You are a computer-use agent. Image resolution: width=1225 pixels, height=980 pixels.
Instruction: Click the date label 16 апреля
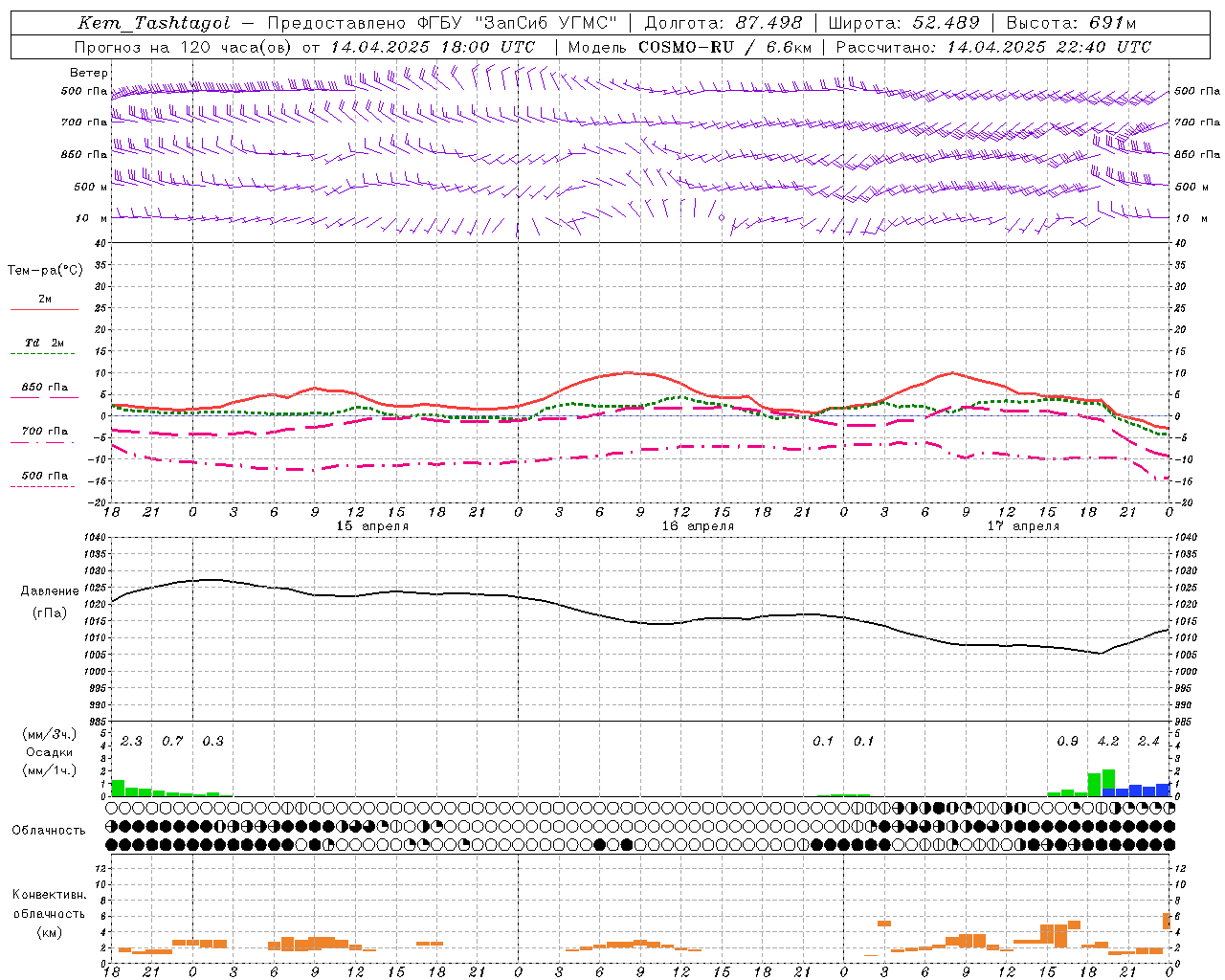click(698, 526)
